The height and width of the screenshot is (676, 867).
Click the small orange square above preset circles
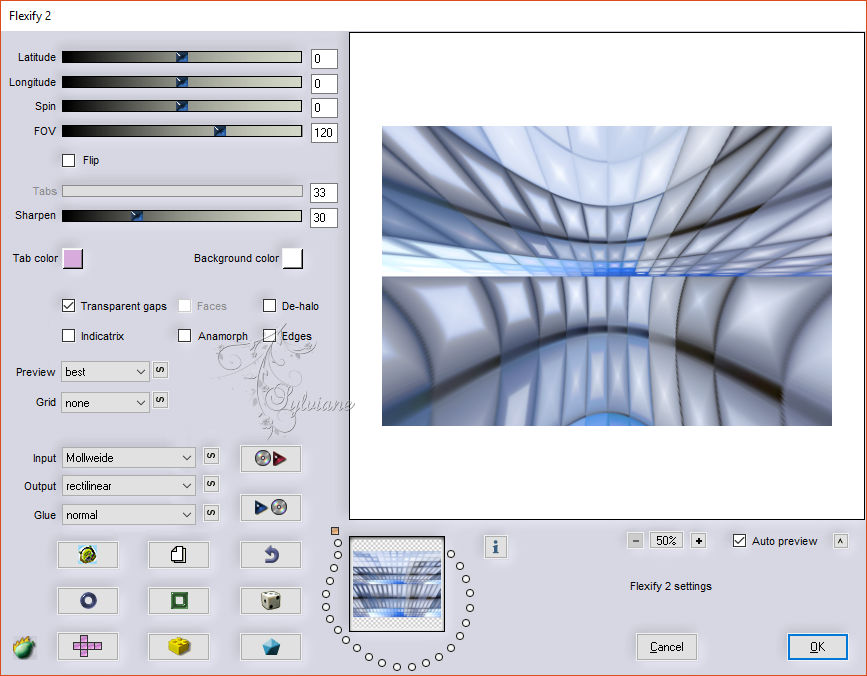point(335,531)
